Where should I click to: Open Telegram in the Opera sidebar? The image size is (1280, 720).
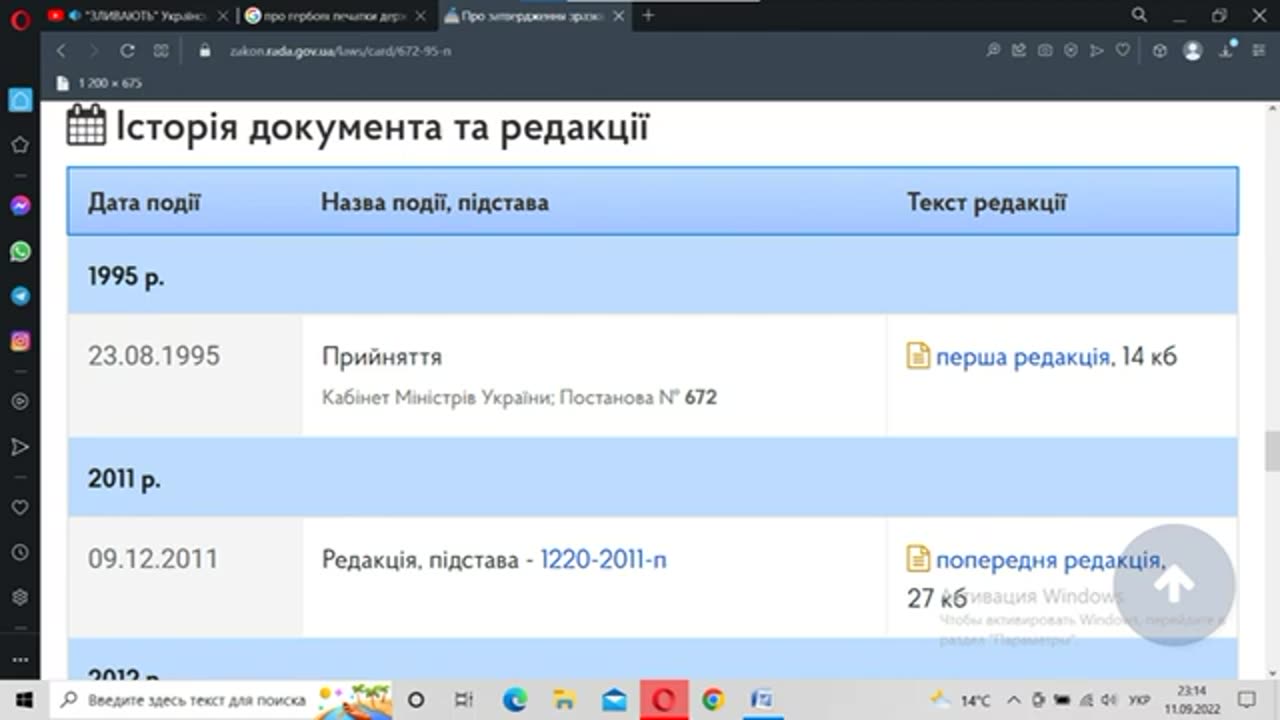pos(20,296)
